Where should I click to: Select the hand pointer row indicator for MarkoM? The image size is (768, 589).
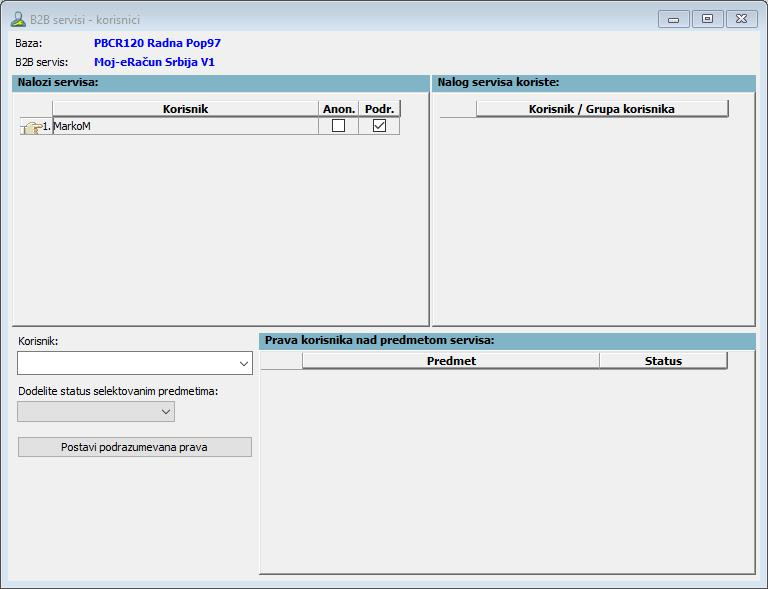pos(31,127)
